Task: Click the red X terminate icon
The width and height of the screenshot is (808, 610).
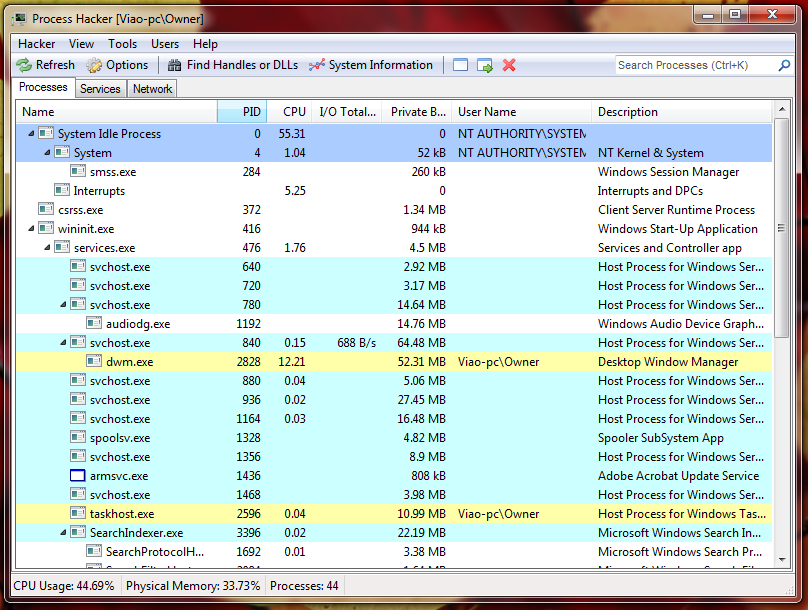Action: 509,65
